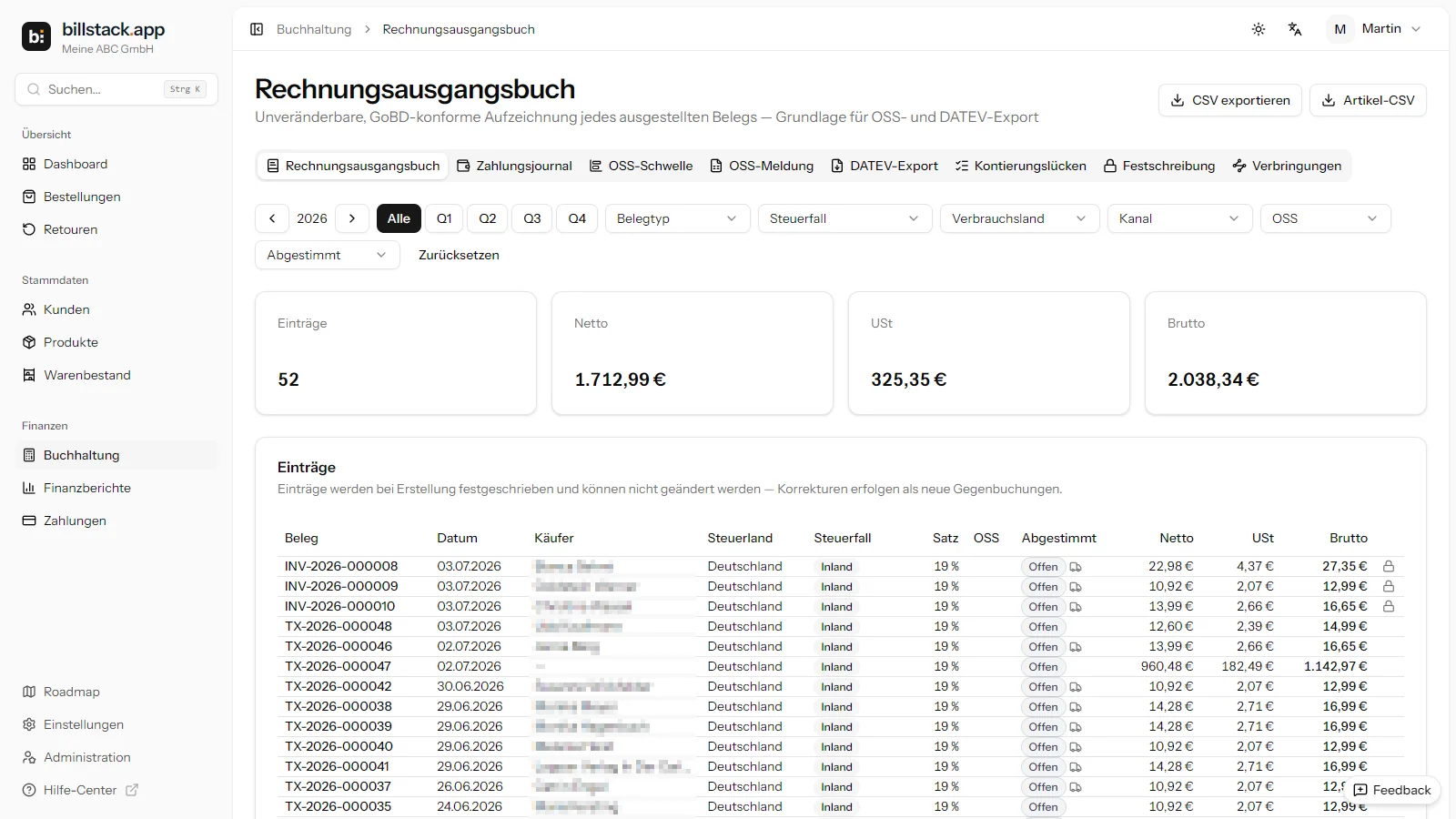Switch to the Verbringungen tab
This screenshot has width=1456, height=819.
[1287, 166]
